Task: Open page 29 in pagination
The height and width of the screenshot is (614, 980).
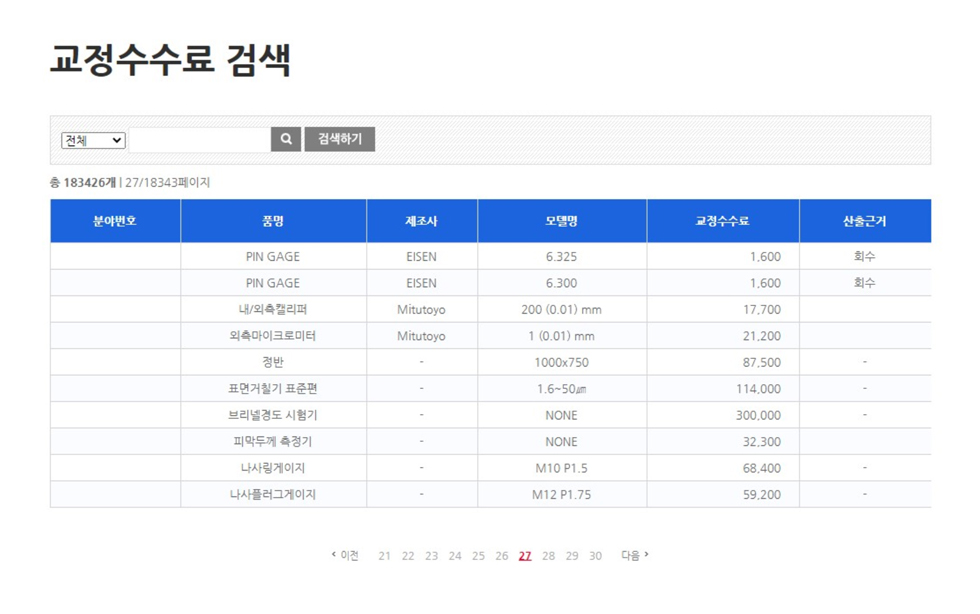Action: pyautogui.click(x=572, y=556)
